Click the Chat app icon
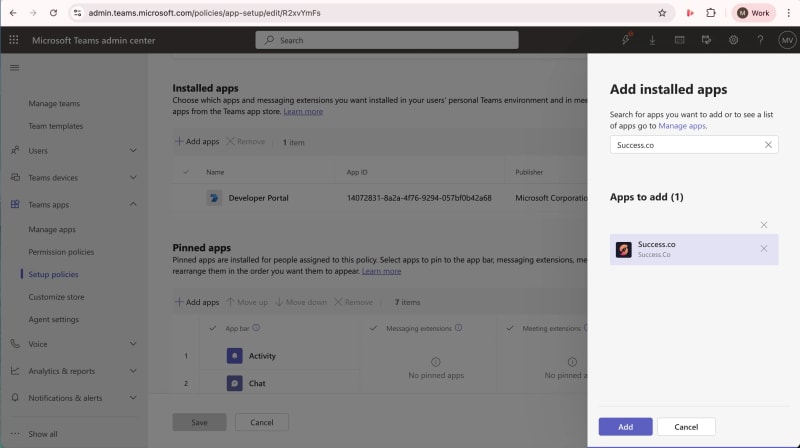 (x=235, y=383)
